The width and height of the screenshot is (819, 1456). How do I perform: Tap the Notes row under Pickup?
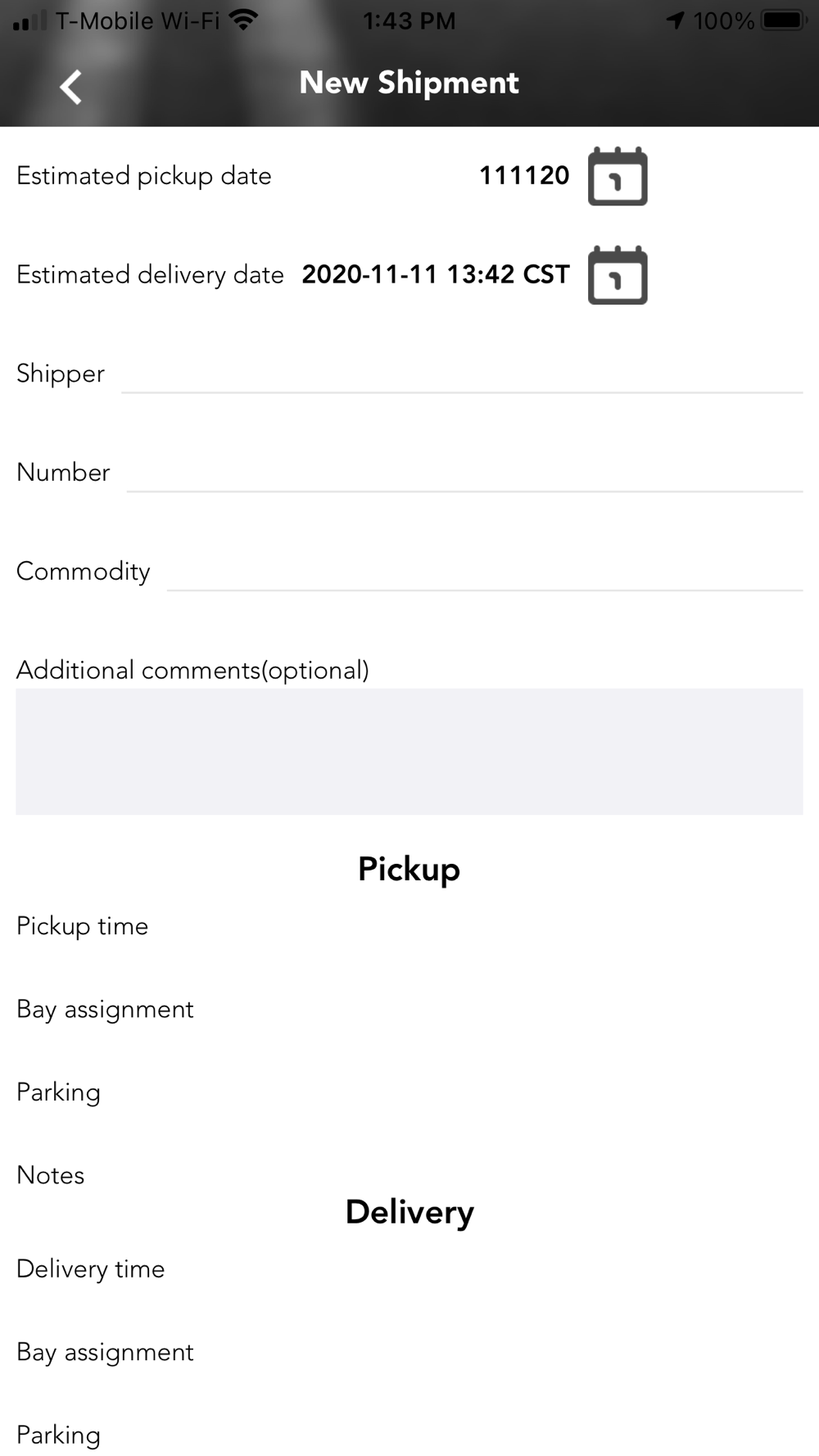pos(51,1175)
